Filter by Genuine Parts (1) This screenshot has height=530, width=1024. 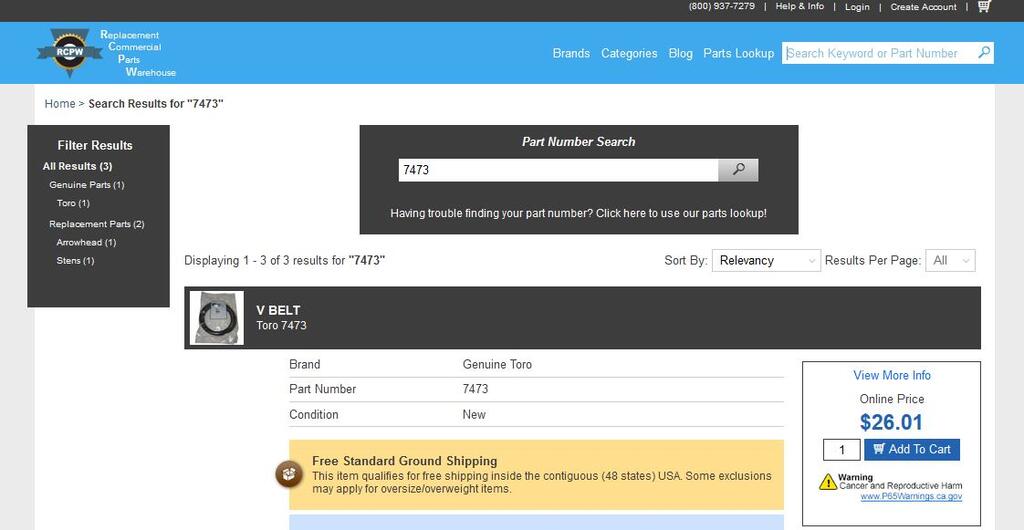(x=86, y=185)
